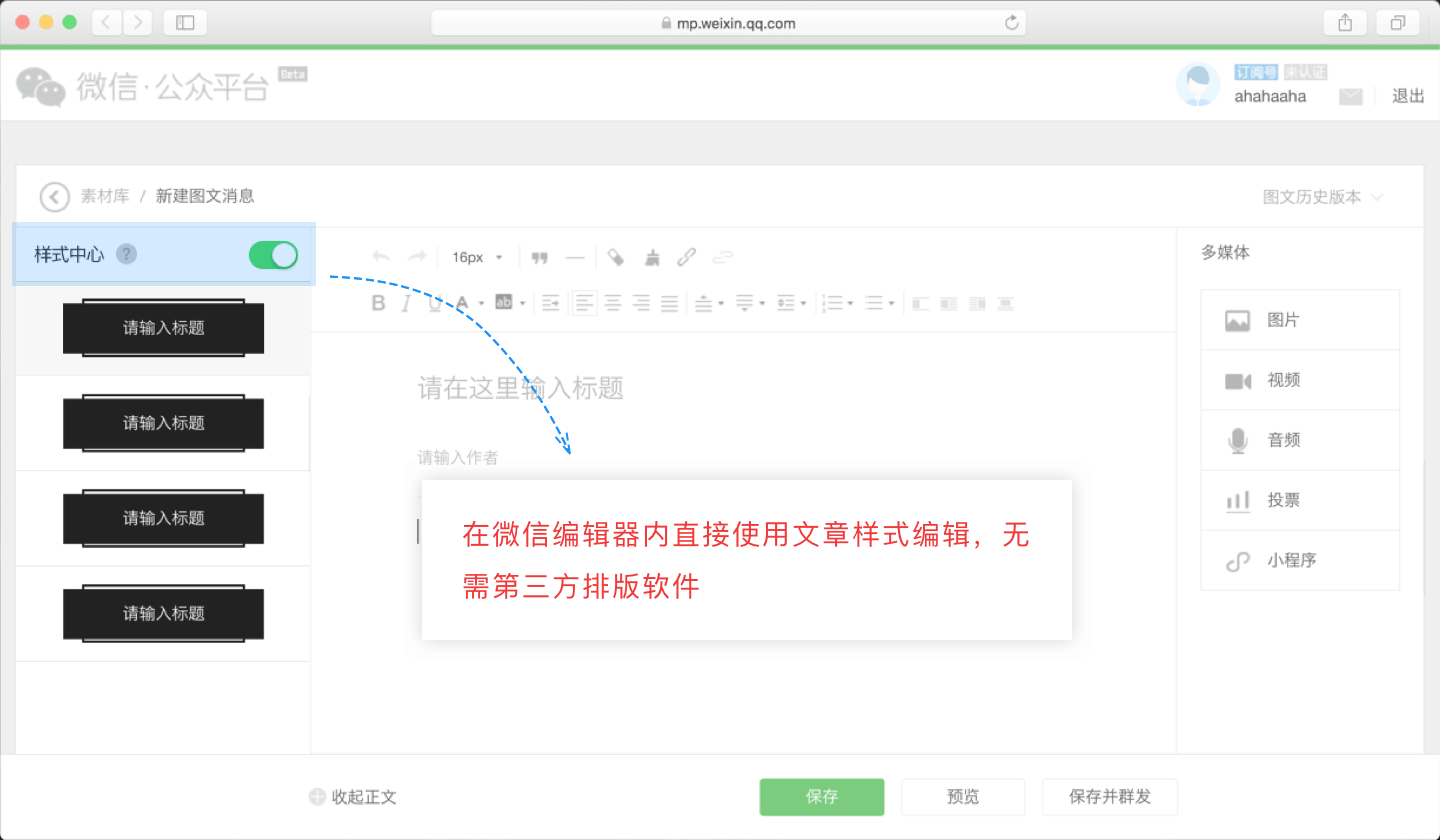Screen dimensions: 1440x840
Task: Insert a horizontal divider line
Action: 575,257
